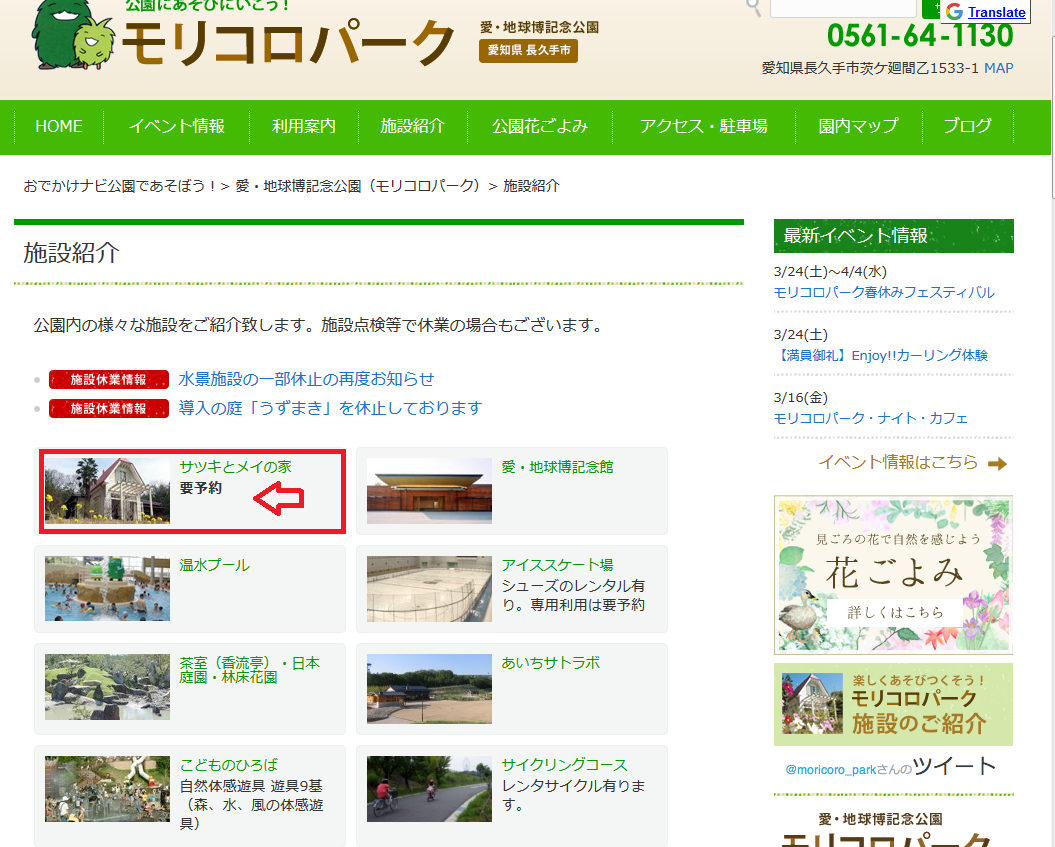Open the 利用案内 menu item
Screen dimensions: 1055x847
pos(303,126)
